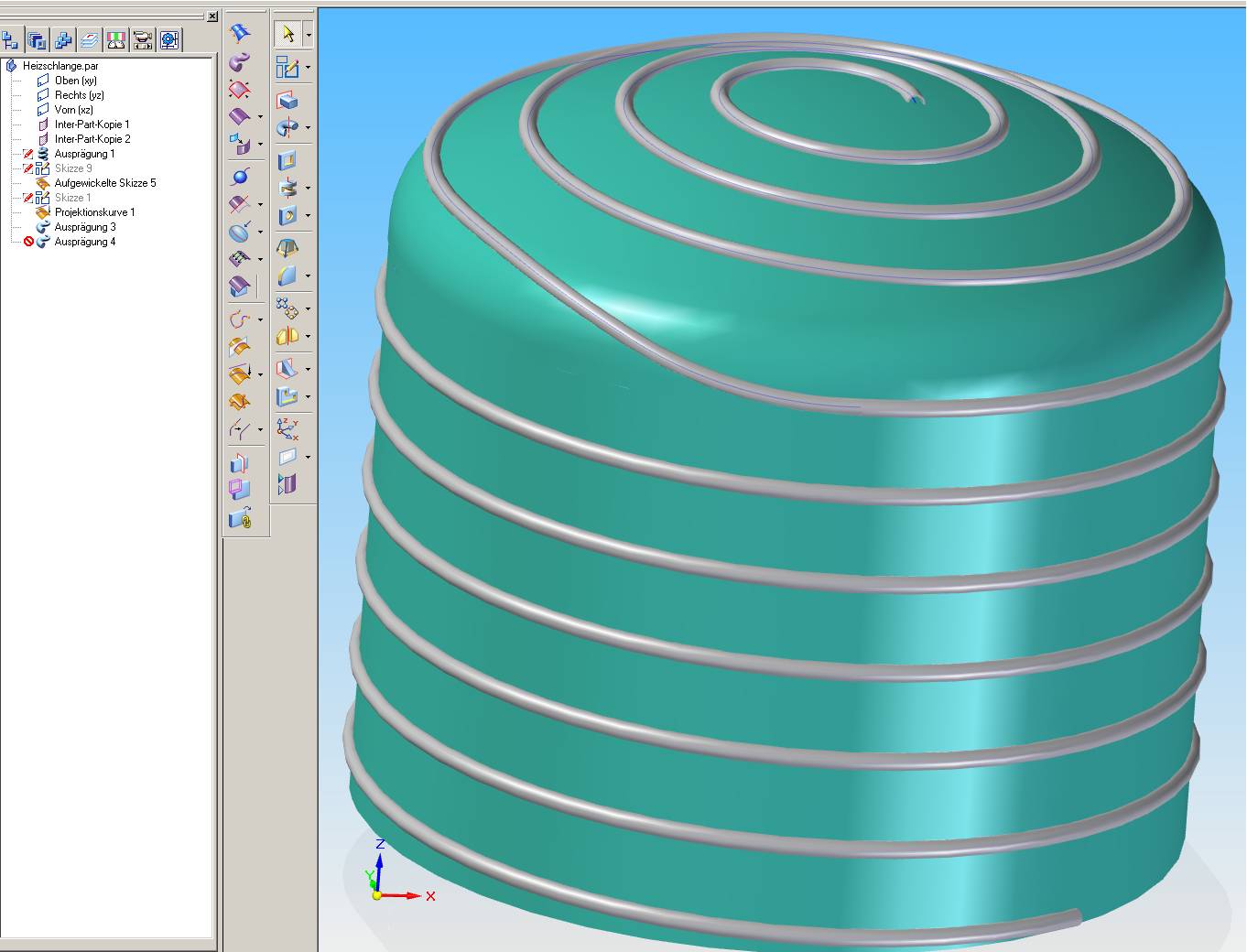Expand the Sketch tool dropdown arrow
This screenshot has width=1247, height=952.
pos(309,68)
